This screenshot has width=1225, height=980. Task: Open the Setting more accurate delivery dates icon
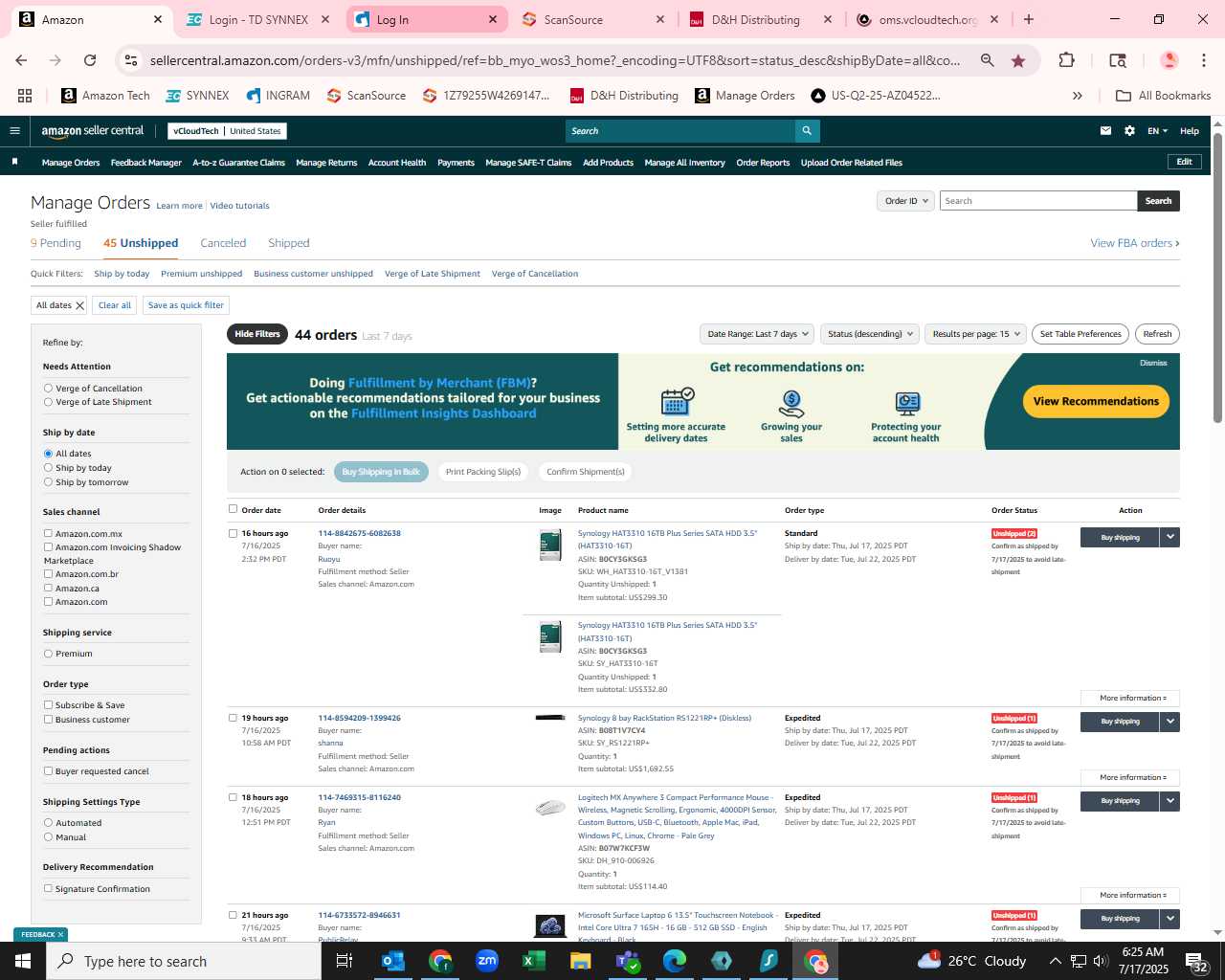pyautogui.click(x=677, y=402)
